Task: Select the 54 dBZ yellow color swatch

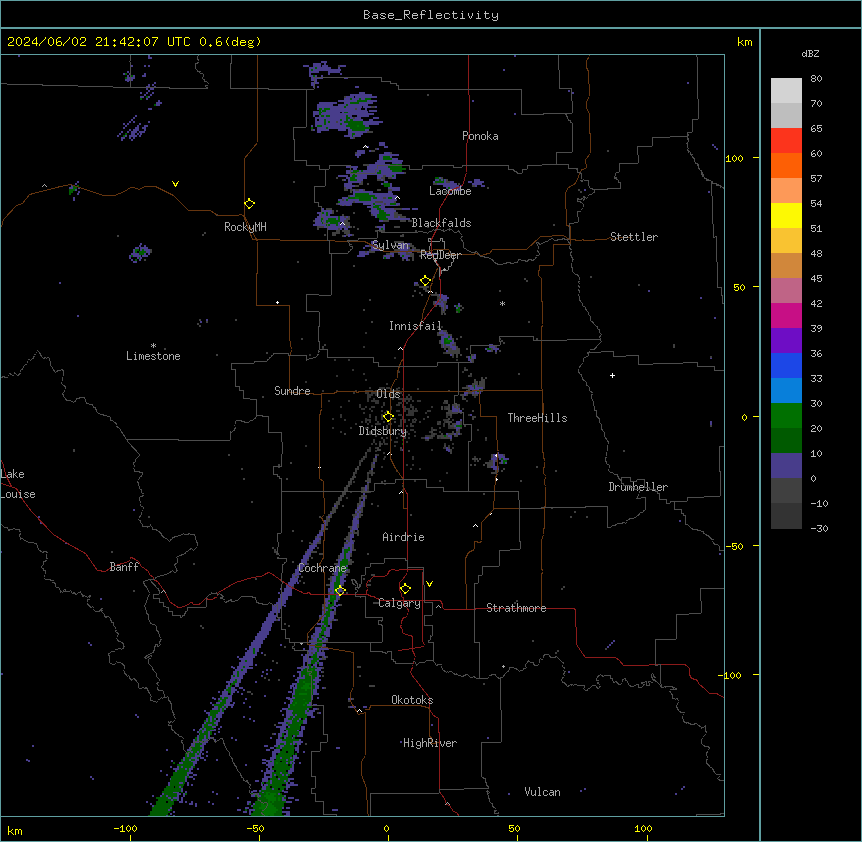Action: (786, 215)
